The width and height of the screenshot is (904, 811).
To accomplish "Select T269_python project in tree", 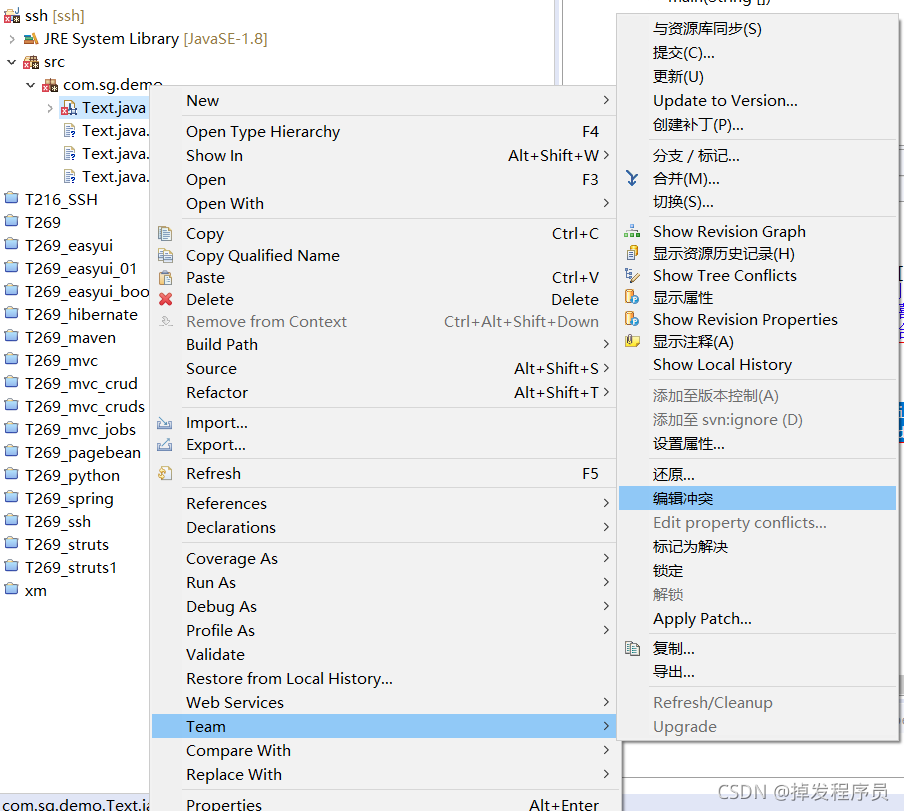I will tap(73, 476).
